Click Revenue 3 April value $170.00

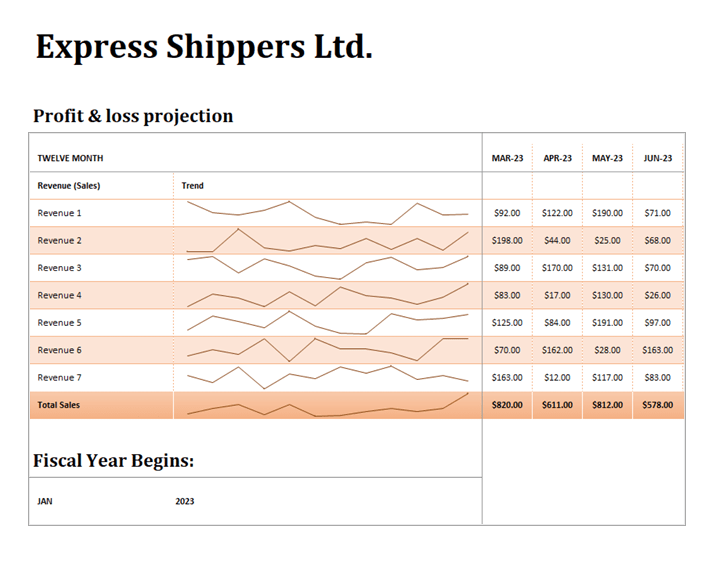click(557, 268)
